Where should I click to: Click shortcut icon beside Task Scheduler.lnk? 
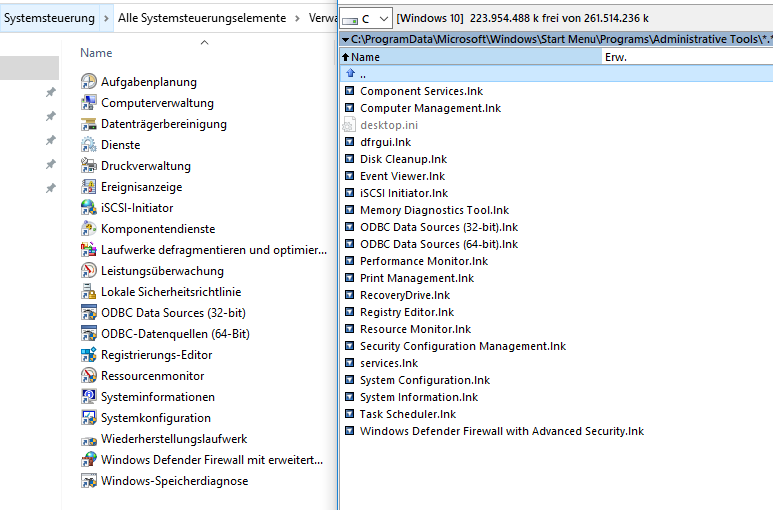coord(350,413)
